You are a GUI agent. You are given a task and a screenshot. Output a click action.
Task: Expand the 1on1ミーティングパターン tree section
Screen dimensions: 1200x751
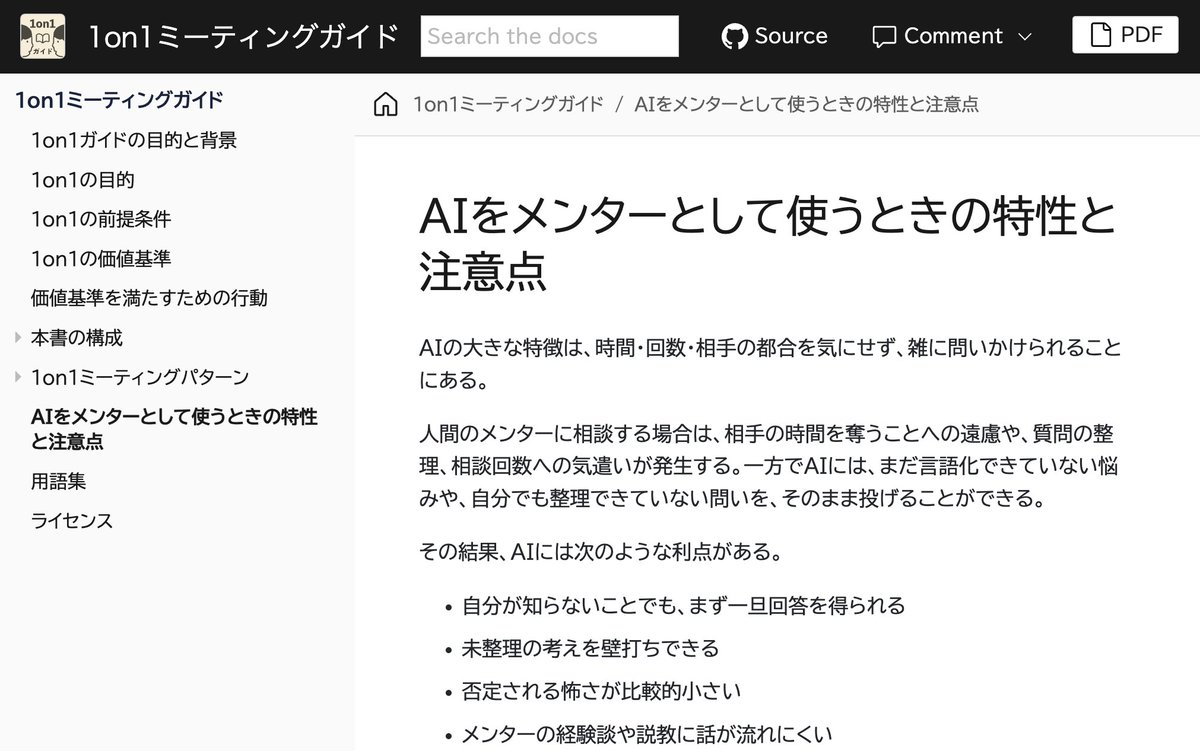pyautogui.click(x=18, y=377)
